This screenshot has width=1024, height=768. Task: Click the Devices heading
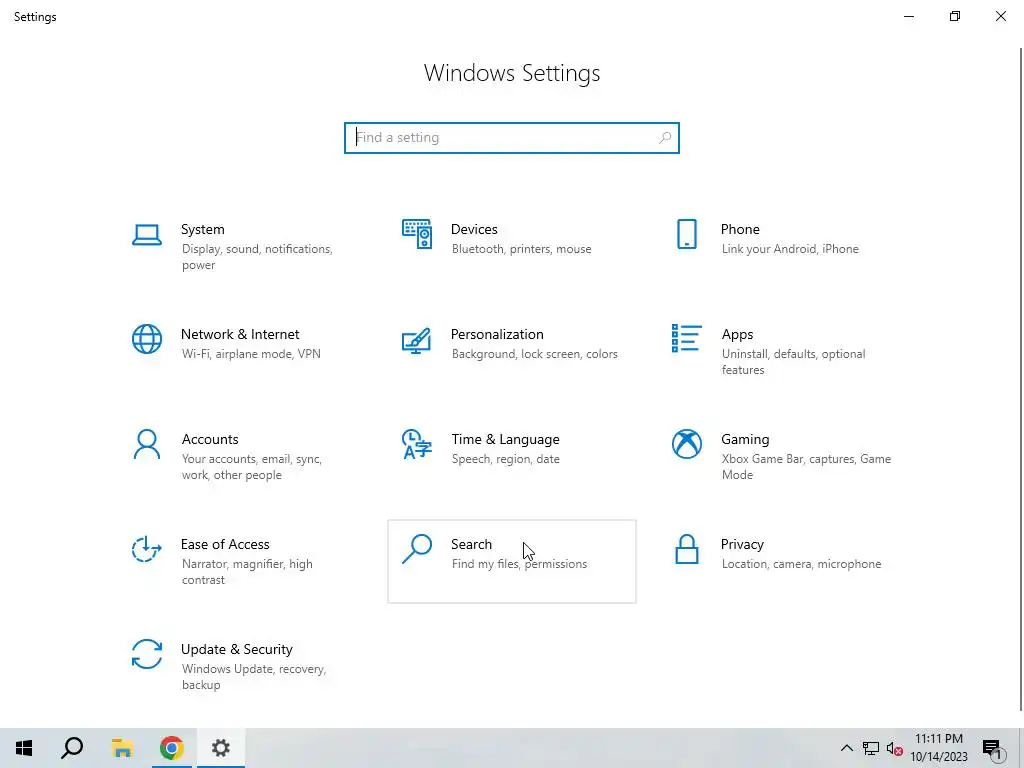pos(474,229)
